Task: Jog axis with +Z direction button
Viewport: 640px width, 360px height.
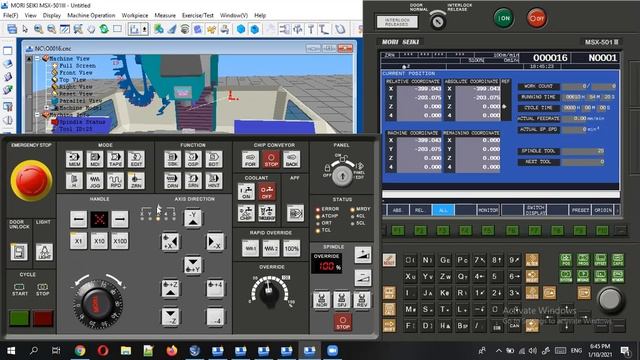Action: (x=170, y=288)
